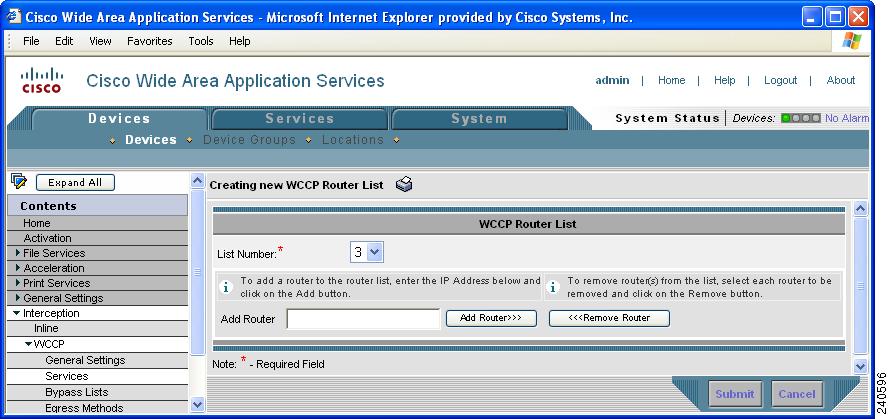Cancel creating the router list

tap(797, 394)
